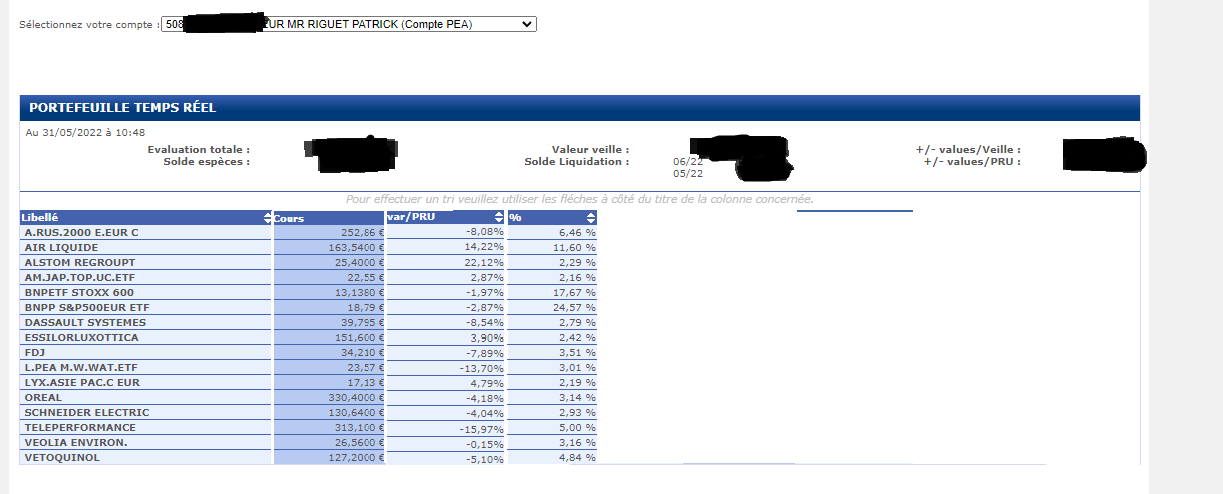The width and height of the screenshot is (1223, 494).
Task: Select the BNPETF STOXX 600 row label
Action: click(x=79, y=292)
